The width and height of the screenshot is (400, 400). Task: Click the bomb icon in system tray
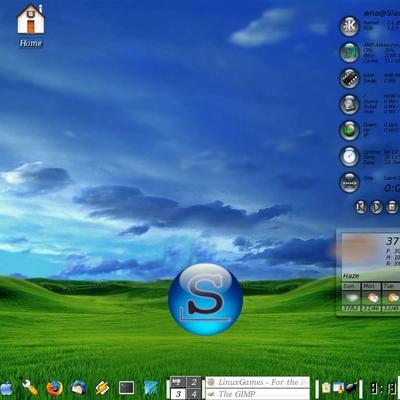click(351, 388)
